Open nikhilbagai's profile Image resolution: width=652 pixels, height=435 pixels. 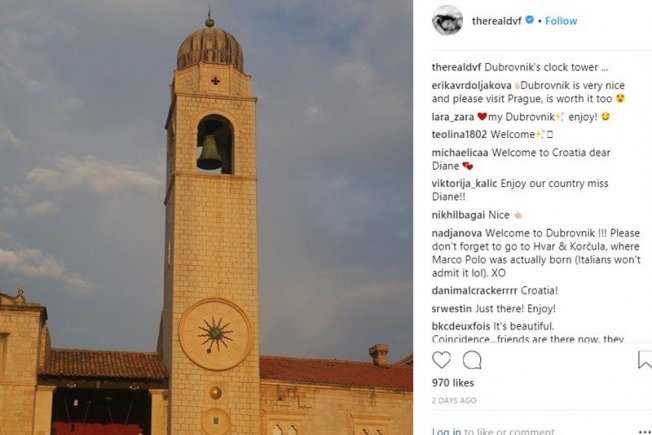tap(458, 215)
